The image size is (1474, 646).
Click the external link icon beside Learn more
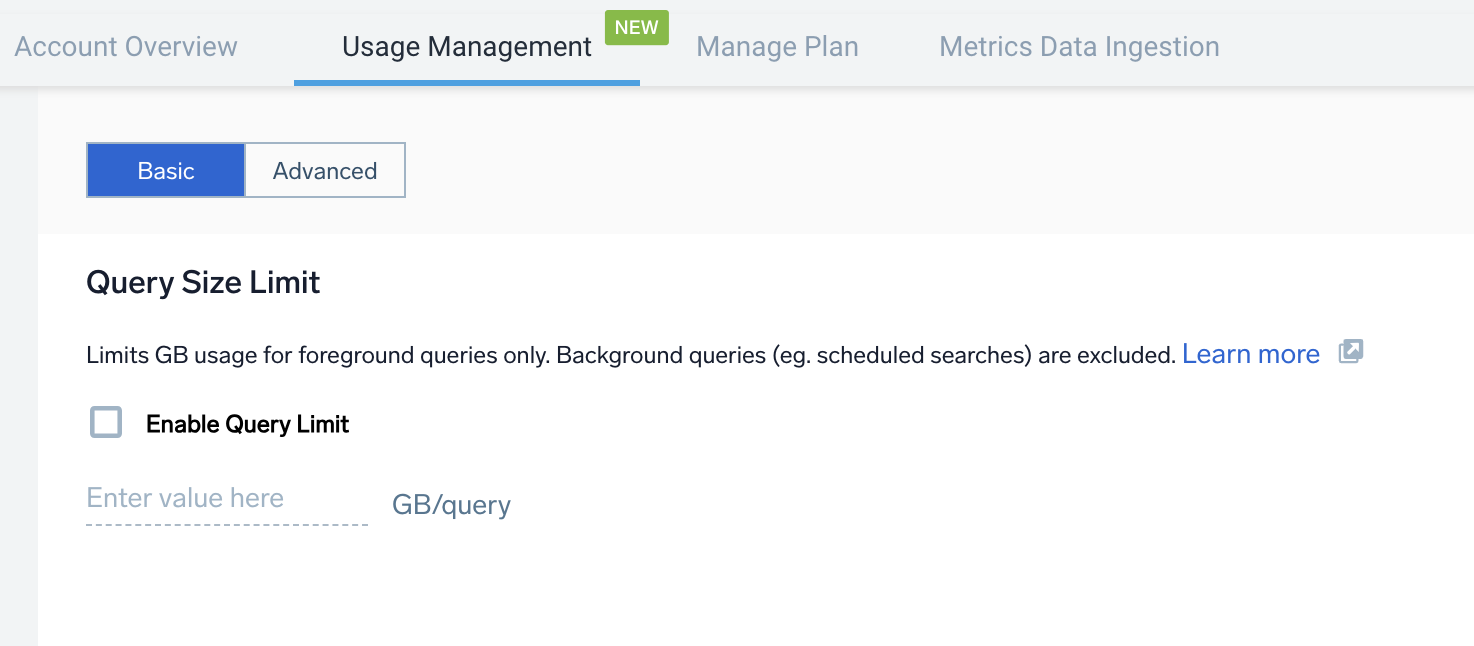(1351, 352)
